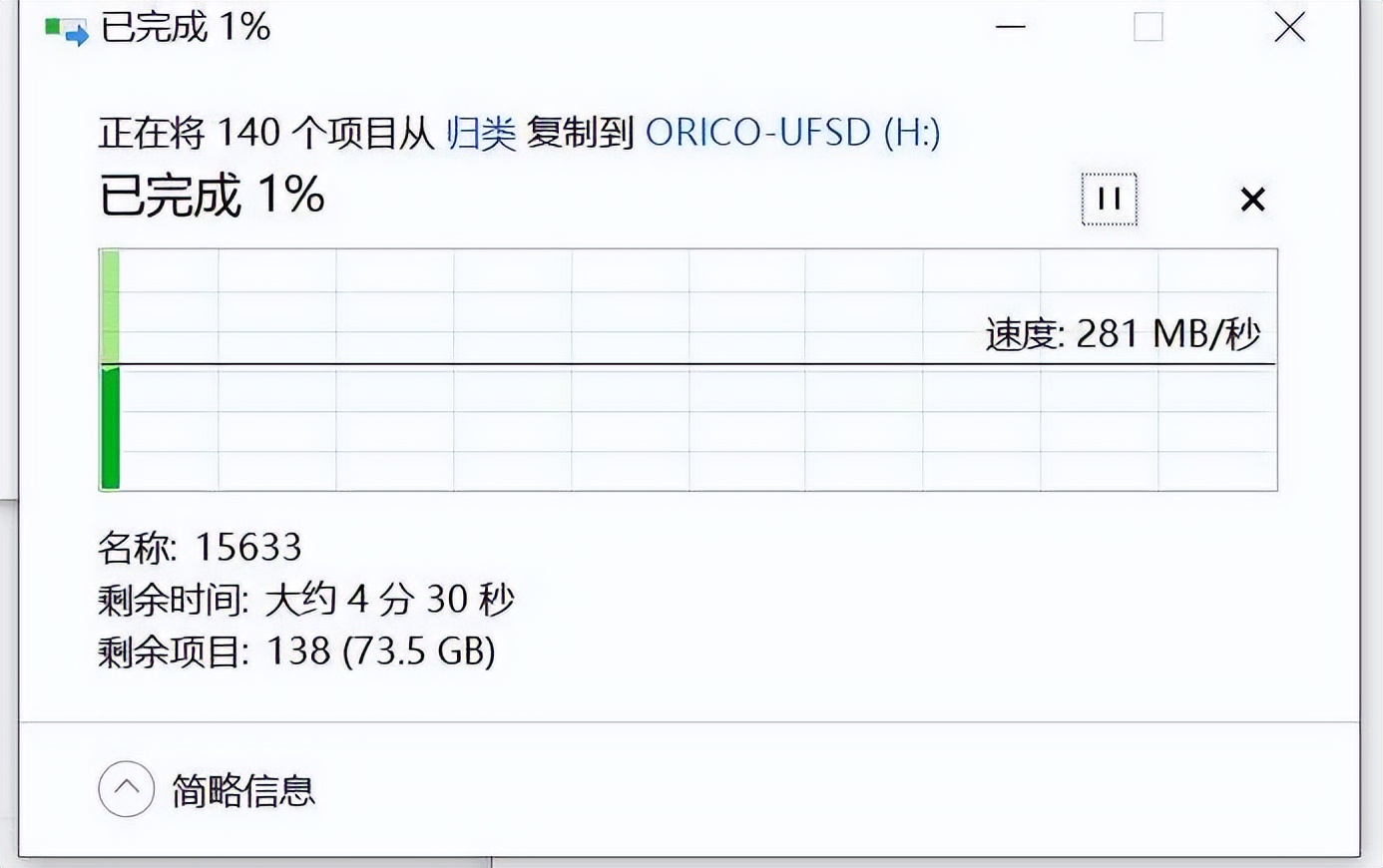
Task: Close the copy dialog window
Action: pyautogui.click(x=1289, y=27)
